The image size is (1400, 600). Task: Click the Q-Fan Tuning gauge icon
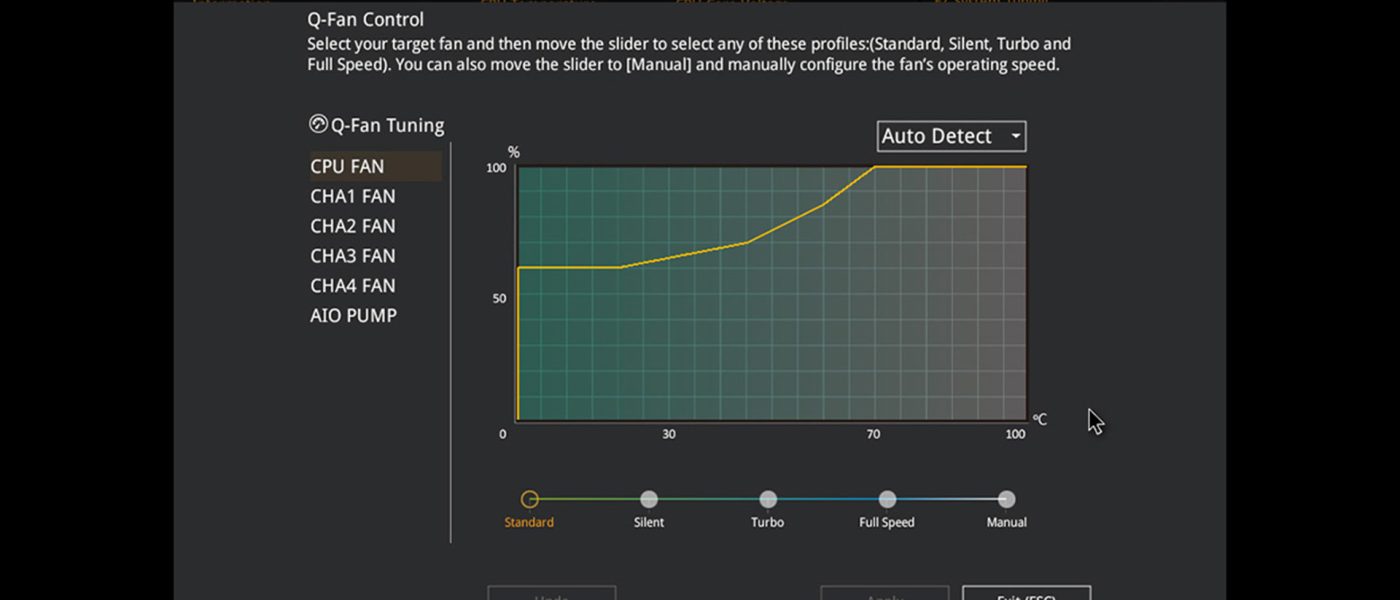coord(319,125)
